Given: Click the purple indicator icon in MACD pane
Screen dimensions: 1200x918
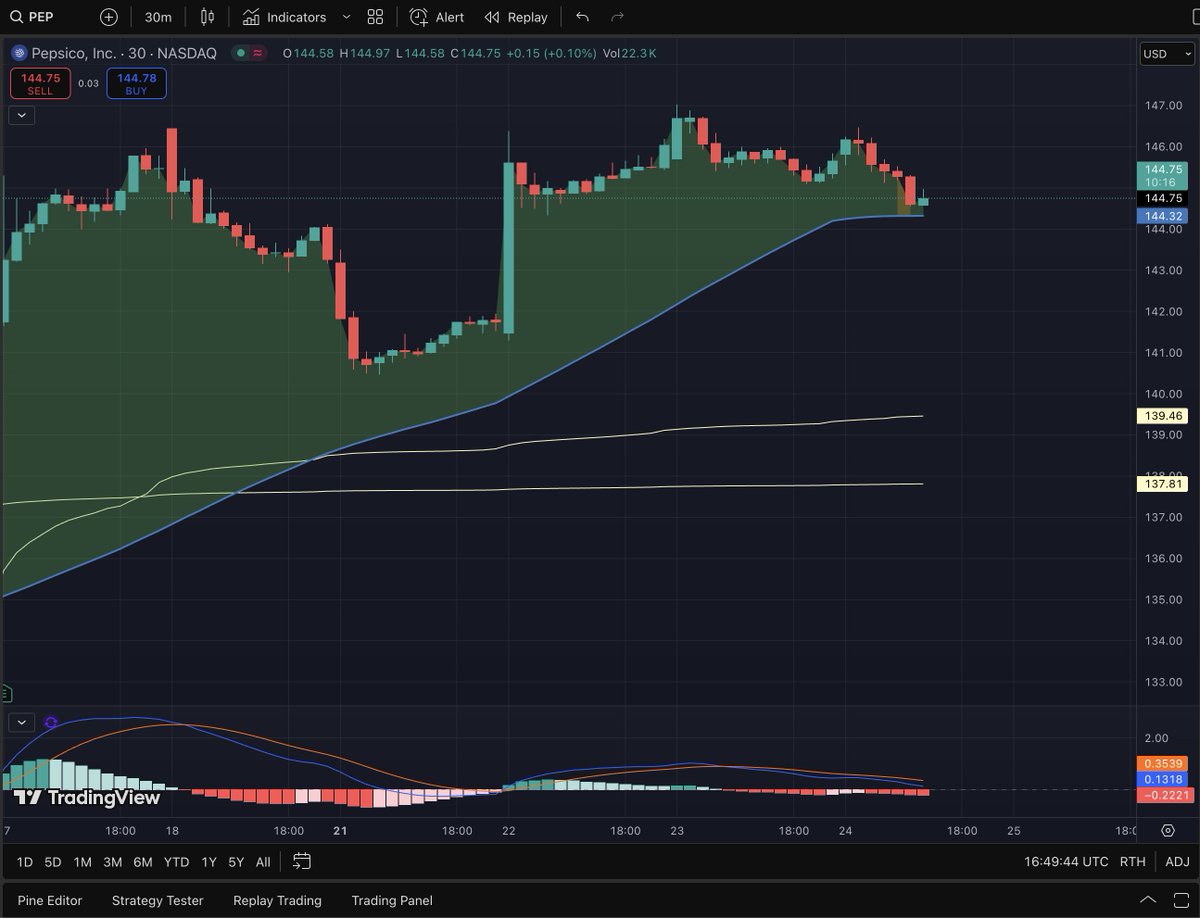Looking at the screenshot, I should tap(51, 722).
